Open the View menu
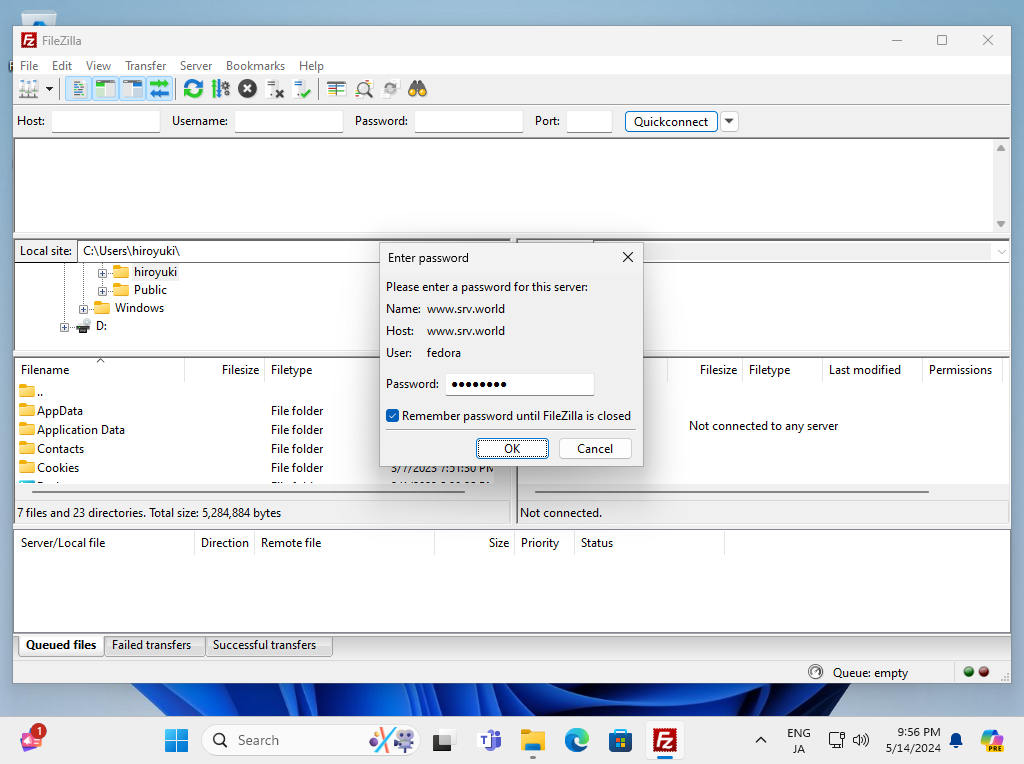This screenshot has width=1024, height=764. point(99,66)
